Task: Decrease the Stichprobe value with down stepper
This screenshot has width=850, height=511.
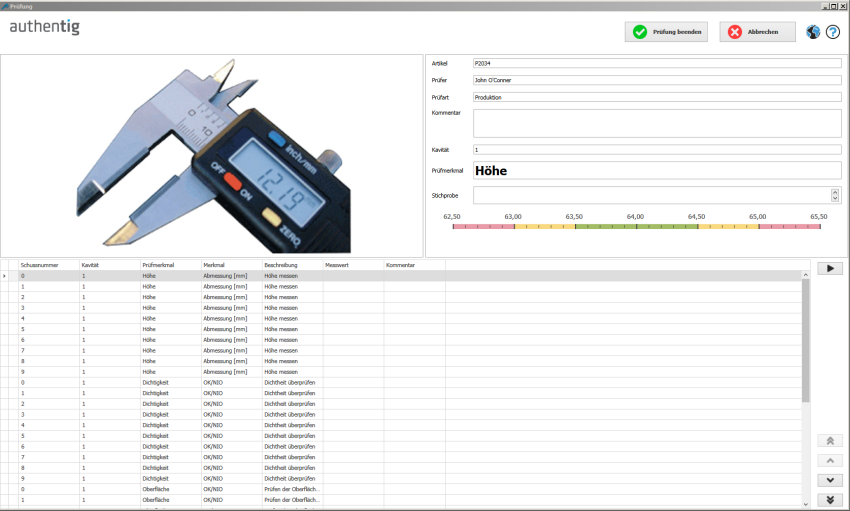Action: pos(835,199)
